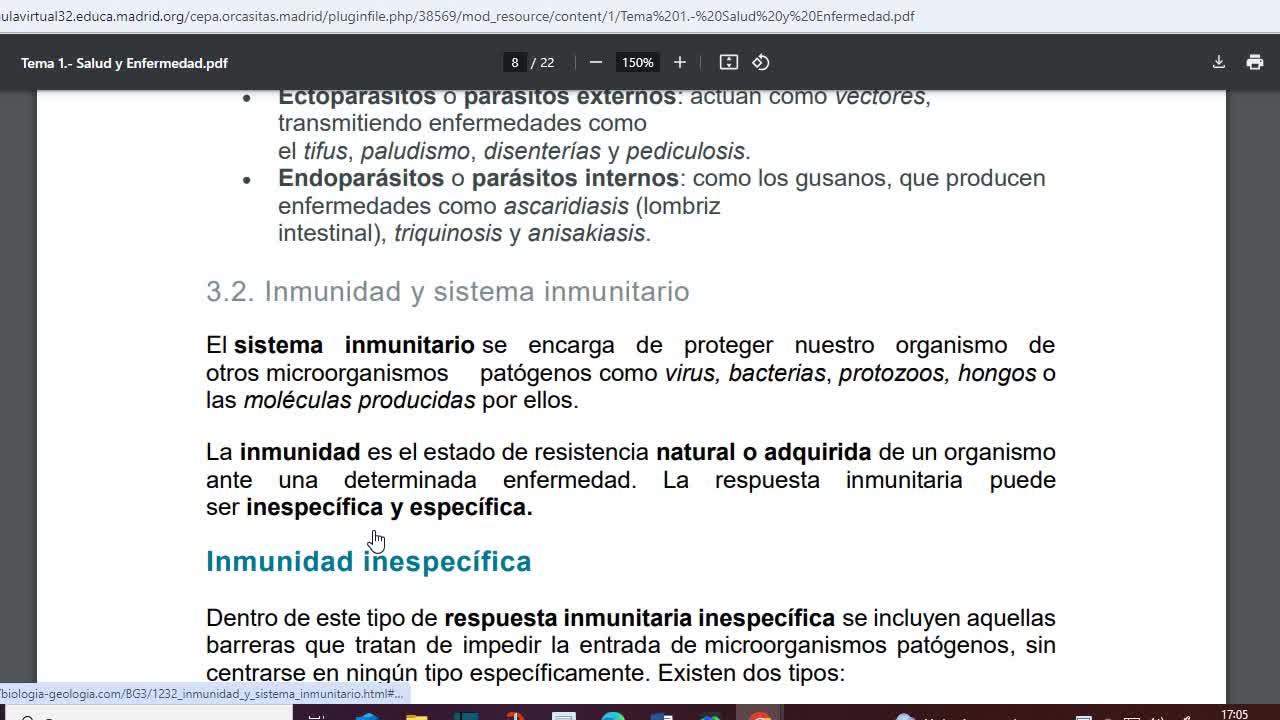Click the italic word 'disenterías'

pyautogui.click(x=542, y=151)
